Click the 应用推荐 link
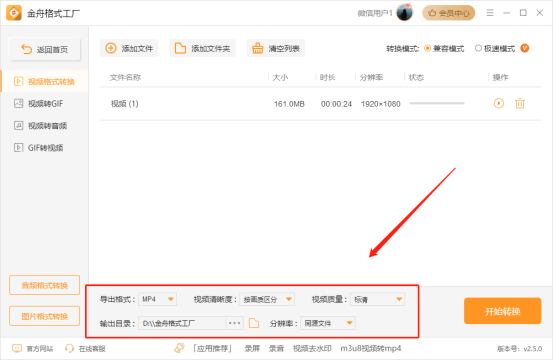554x360 pixels. point(212,349)
